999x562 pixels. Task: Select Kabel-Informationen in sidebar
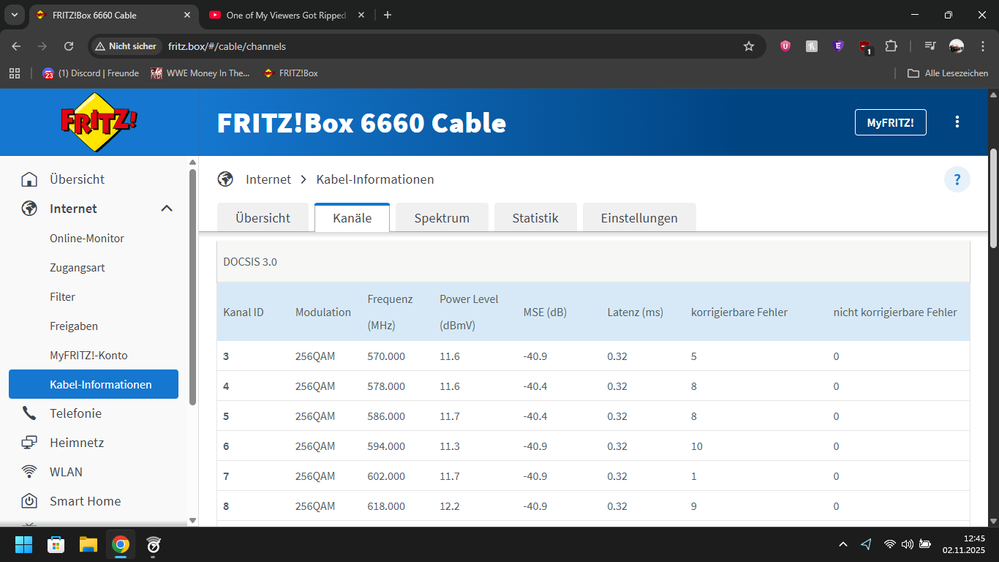[x=94, y=384]
